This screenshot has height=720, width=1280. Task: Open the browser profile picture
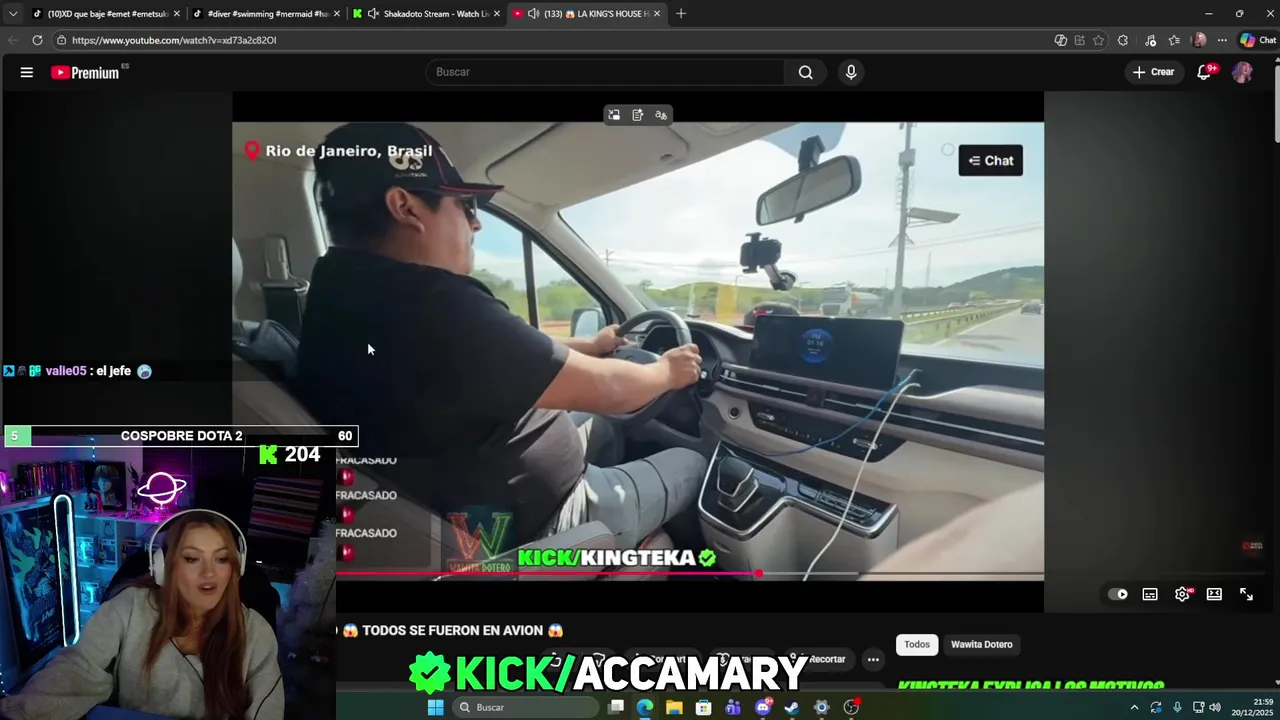pos(1199,40)
